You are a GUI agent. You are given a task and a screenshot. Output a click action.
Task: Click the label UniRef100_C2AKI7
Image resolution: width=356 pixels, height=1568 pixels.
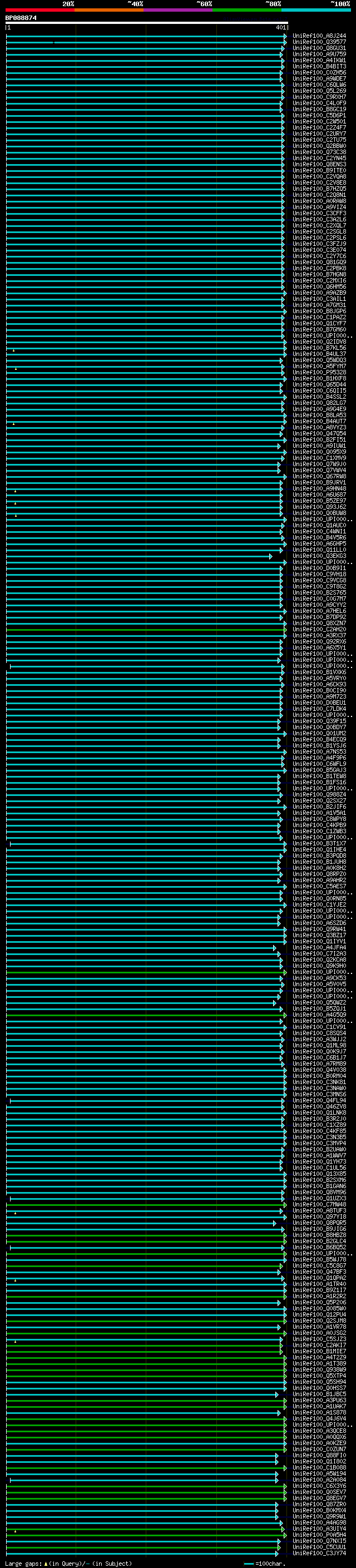[x=319, y=1344]
